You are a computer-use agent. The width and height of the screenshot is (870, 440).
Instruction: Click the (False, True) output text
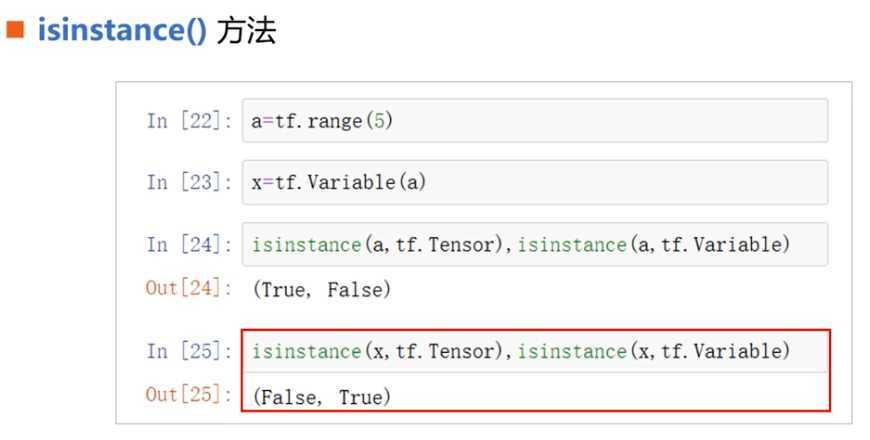[322, 397]
